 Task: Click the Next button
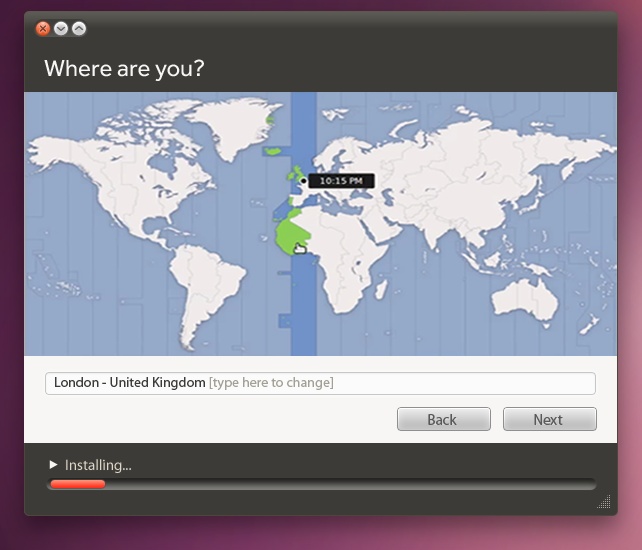(549, 419)
